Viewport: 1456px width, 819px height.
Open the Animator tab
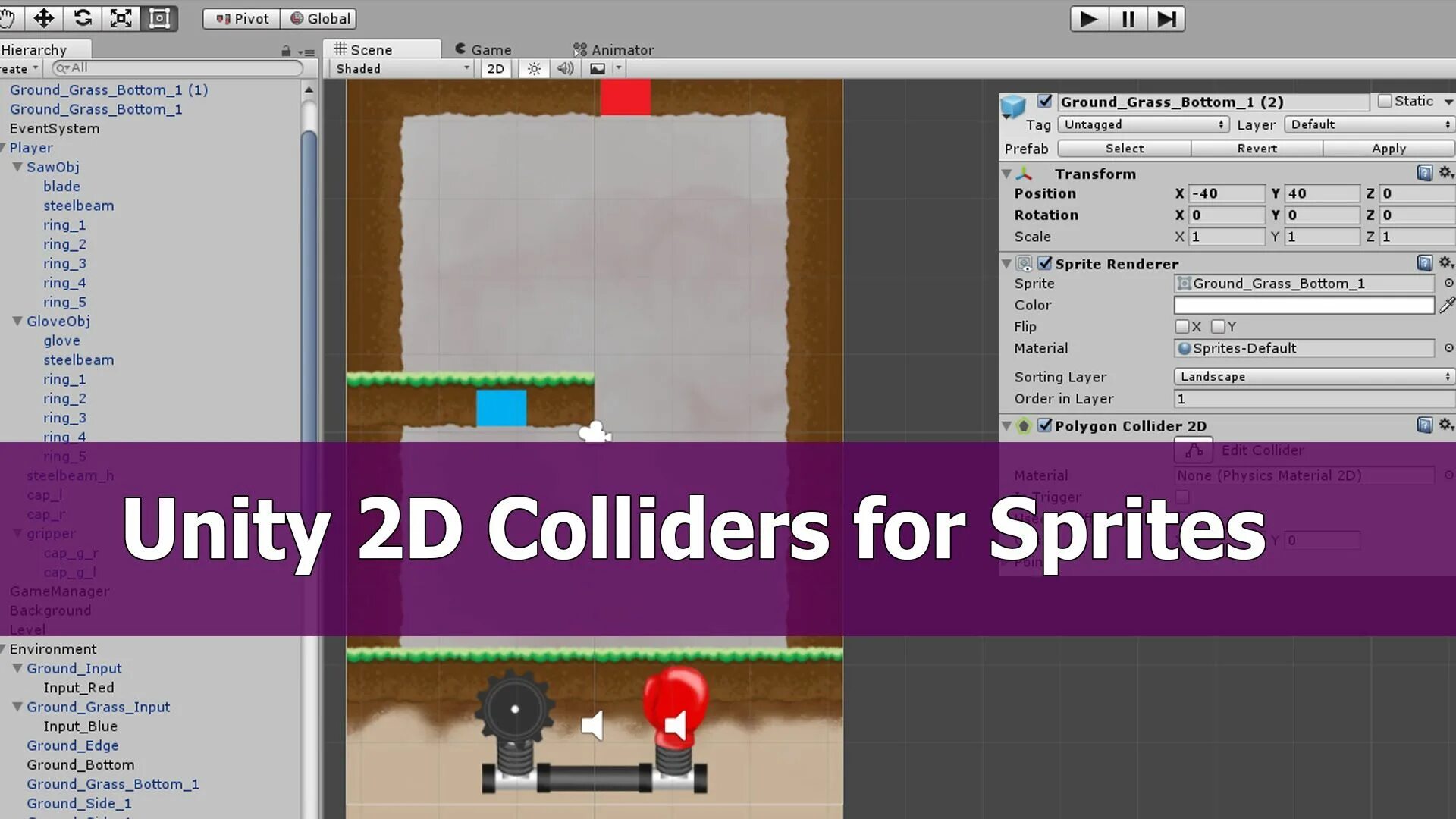coord(613,49)
